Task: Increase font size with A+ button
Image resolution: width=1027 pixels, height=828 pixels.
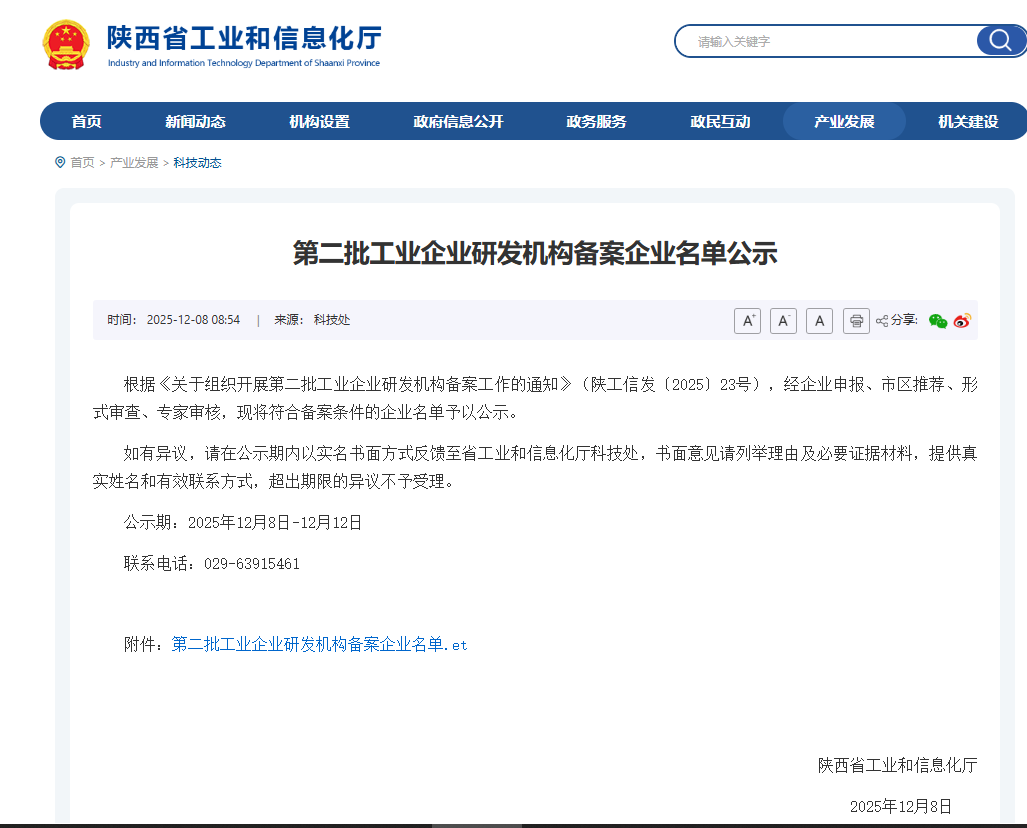Action: [747, 321]
